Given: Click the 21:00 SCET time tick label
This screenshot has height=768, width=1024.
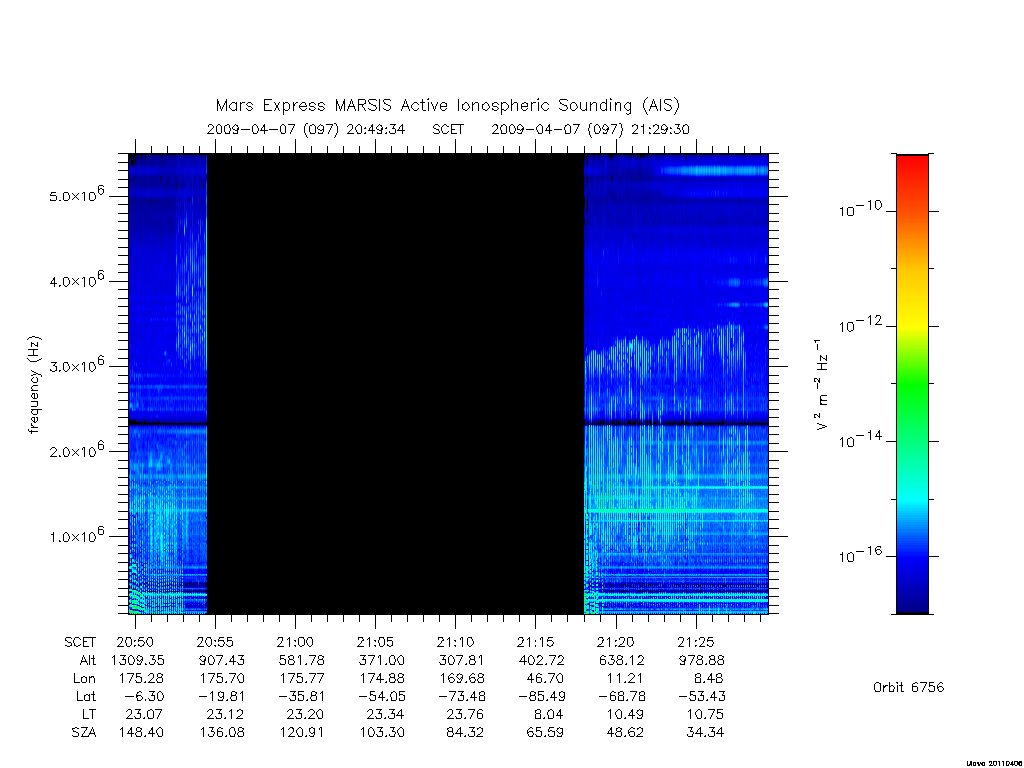Looking at the screenshot, I should point(295,642).
